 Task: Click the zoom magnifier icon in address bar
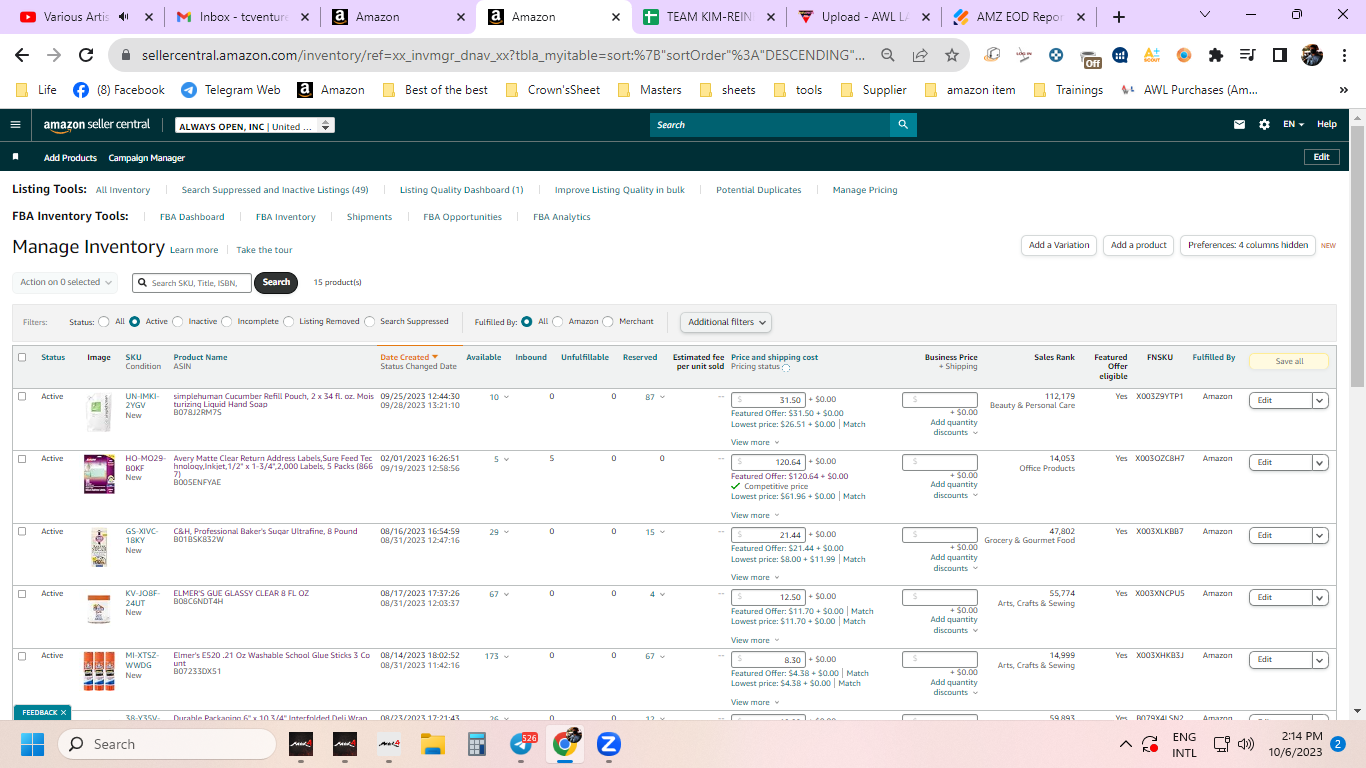[x=888, y=55]
